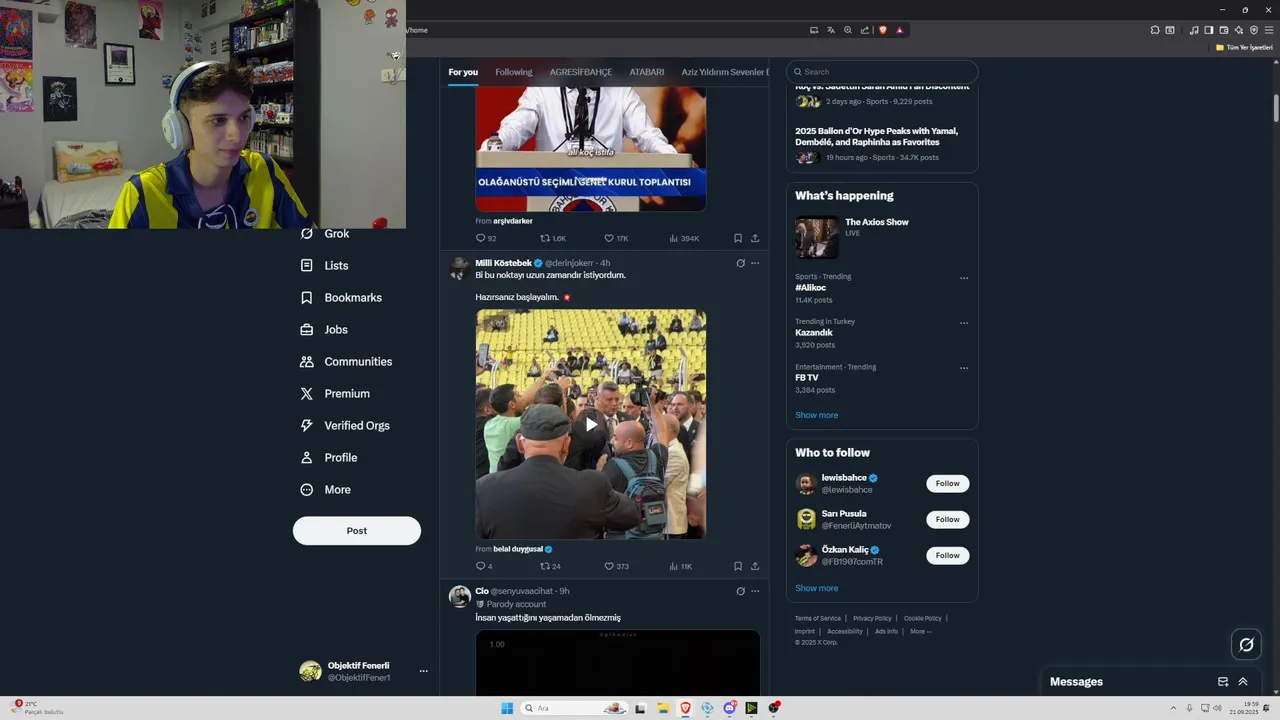
Task: Open more options on Clo's post
Action: 755,591
